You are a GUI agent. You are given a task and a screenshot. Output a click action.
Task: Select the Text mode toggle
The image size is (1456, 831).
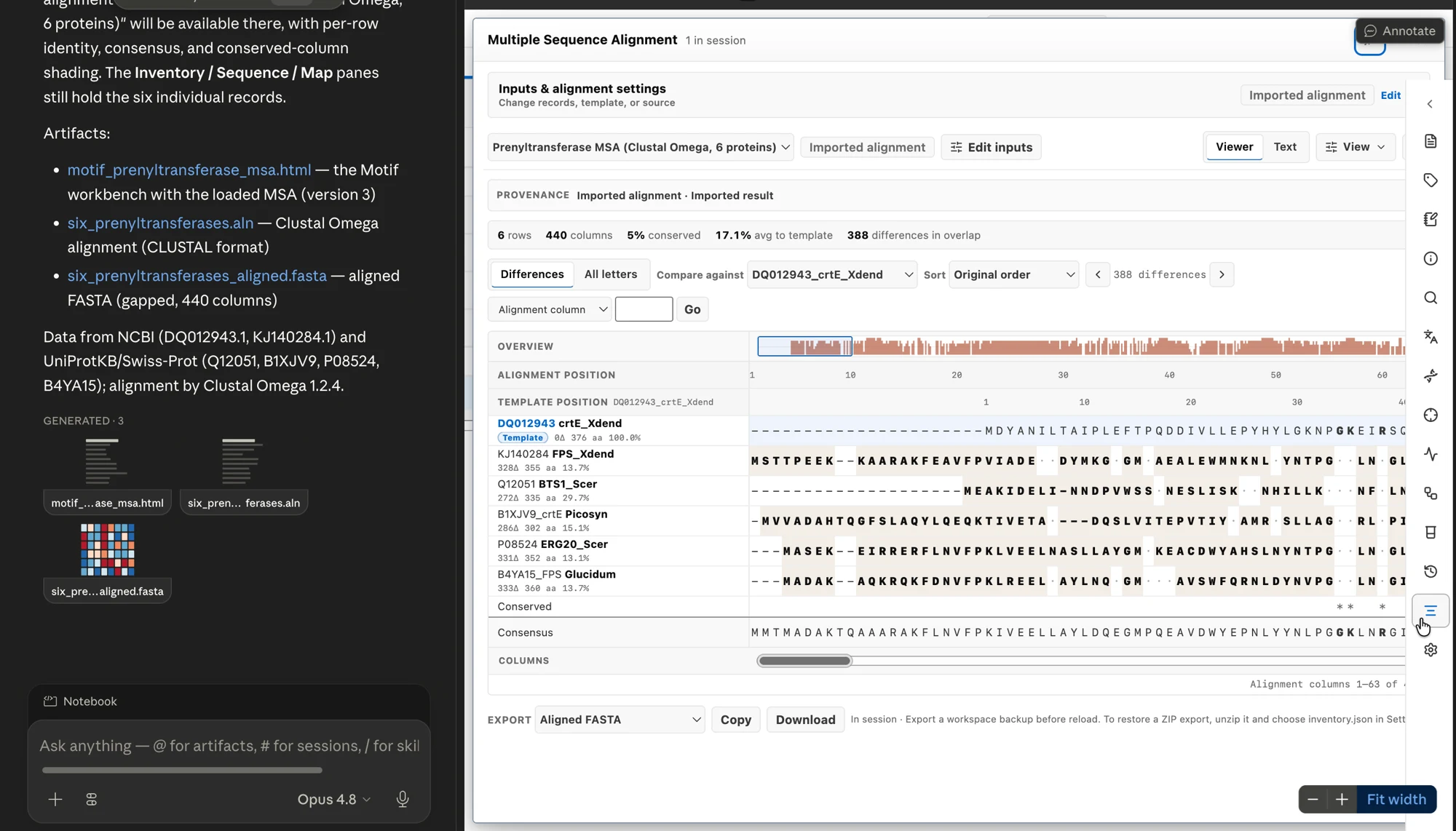pos(1285,147)
